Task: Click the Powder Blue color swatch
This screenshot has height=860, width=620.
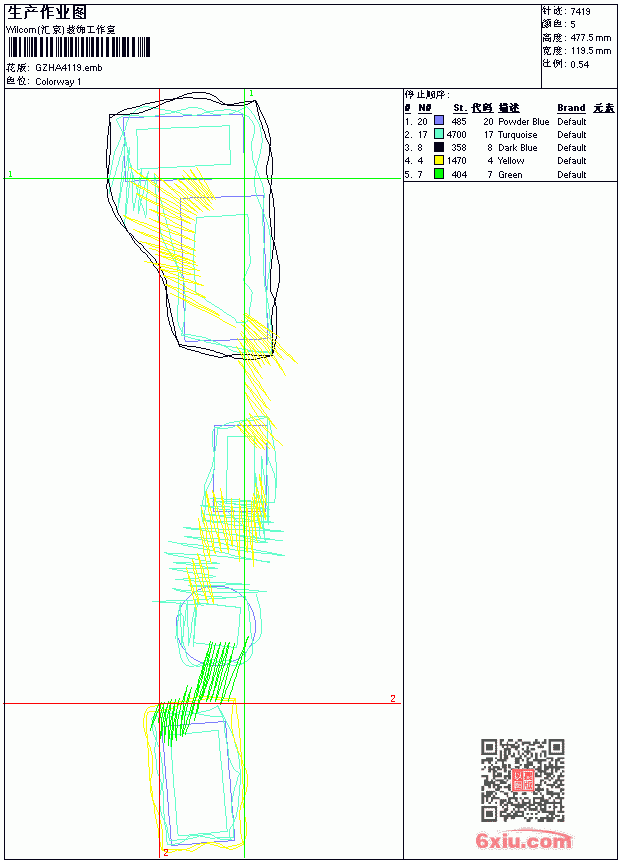Action: pyautogui.click(x=439, y=121)
